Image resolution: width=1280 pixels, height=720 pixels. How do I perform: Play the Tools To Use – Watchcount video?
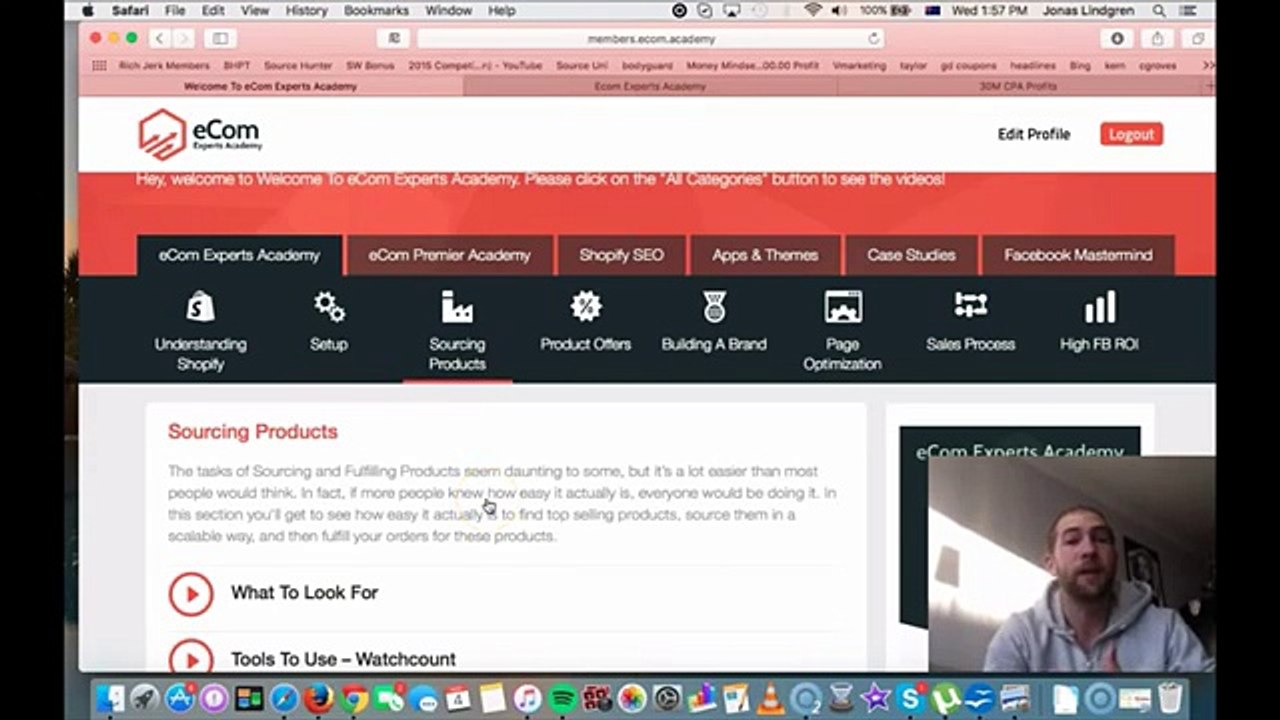coord(190,659)
